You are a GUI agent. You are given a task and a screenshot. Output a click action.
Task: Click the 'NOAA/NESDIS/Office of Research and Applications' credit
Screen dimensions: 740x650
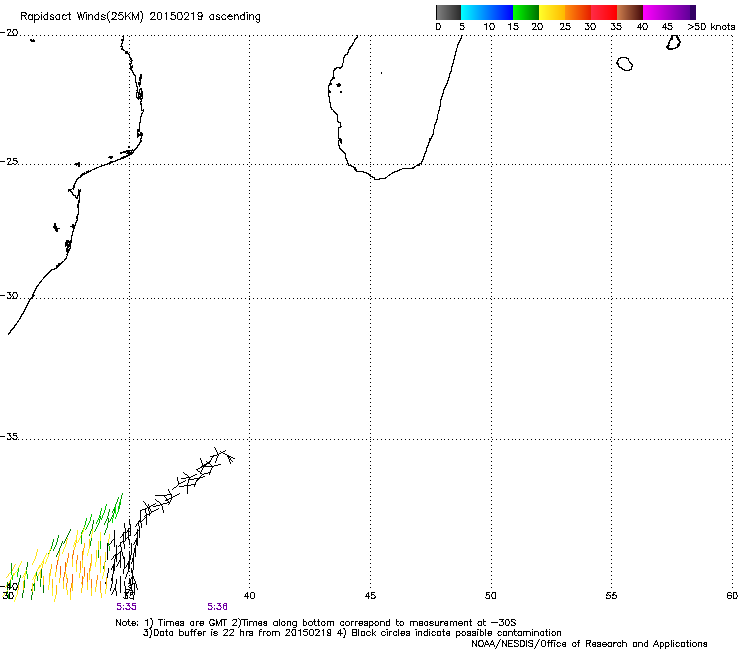point(589,644)
